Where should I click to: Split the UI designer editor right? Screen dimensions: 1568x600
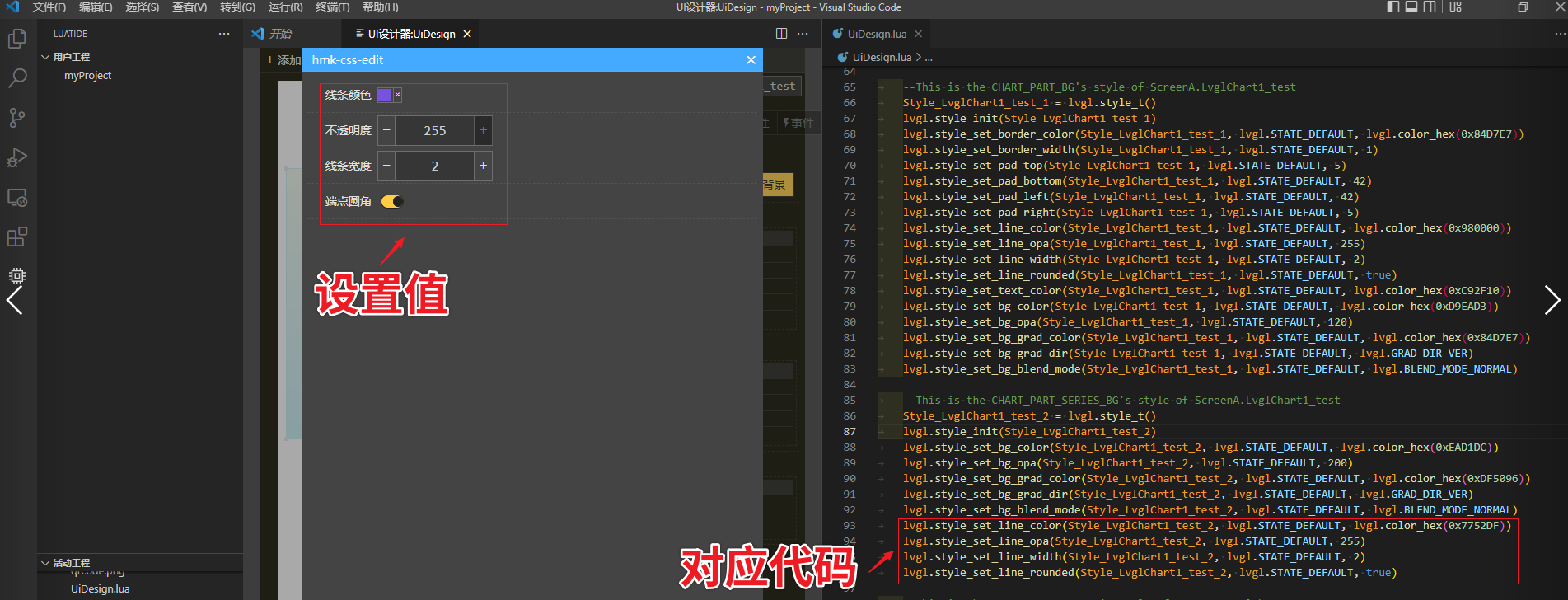pyautogui.click(x=781, y=34)
